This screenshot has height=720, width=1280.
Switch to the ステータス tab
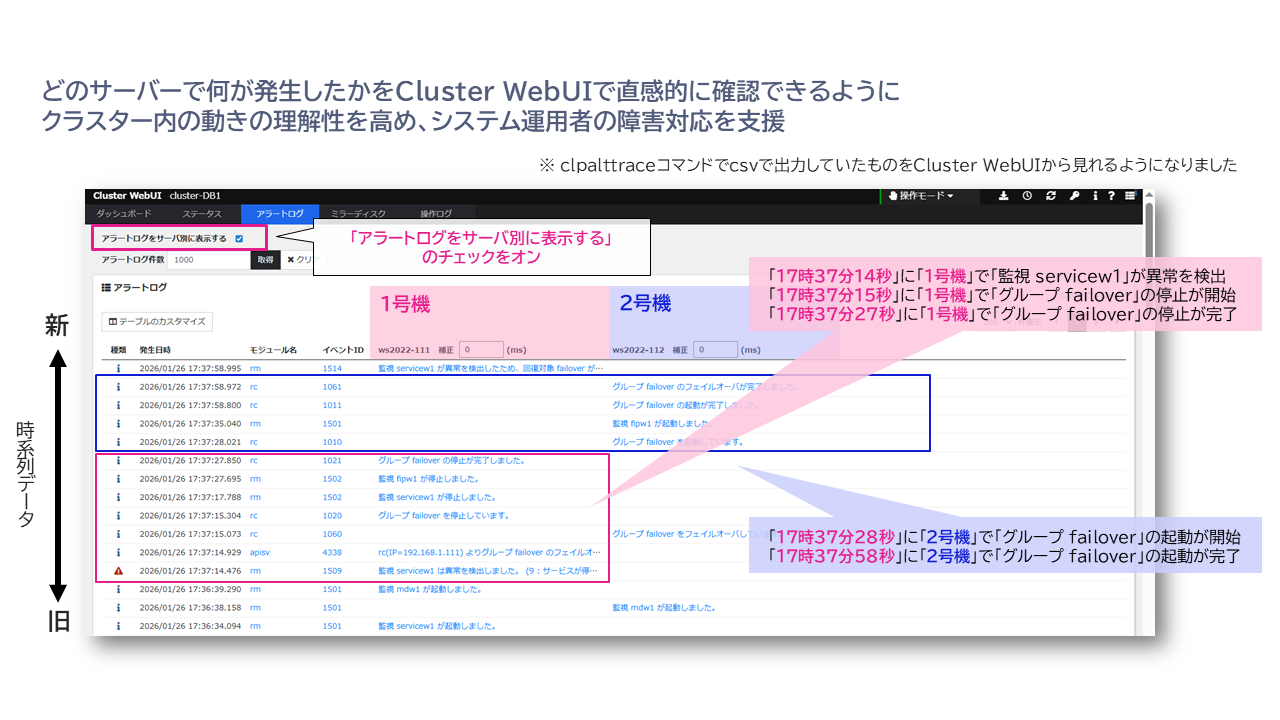click(x=202, y=214)
